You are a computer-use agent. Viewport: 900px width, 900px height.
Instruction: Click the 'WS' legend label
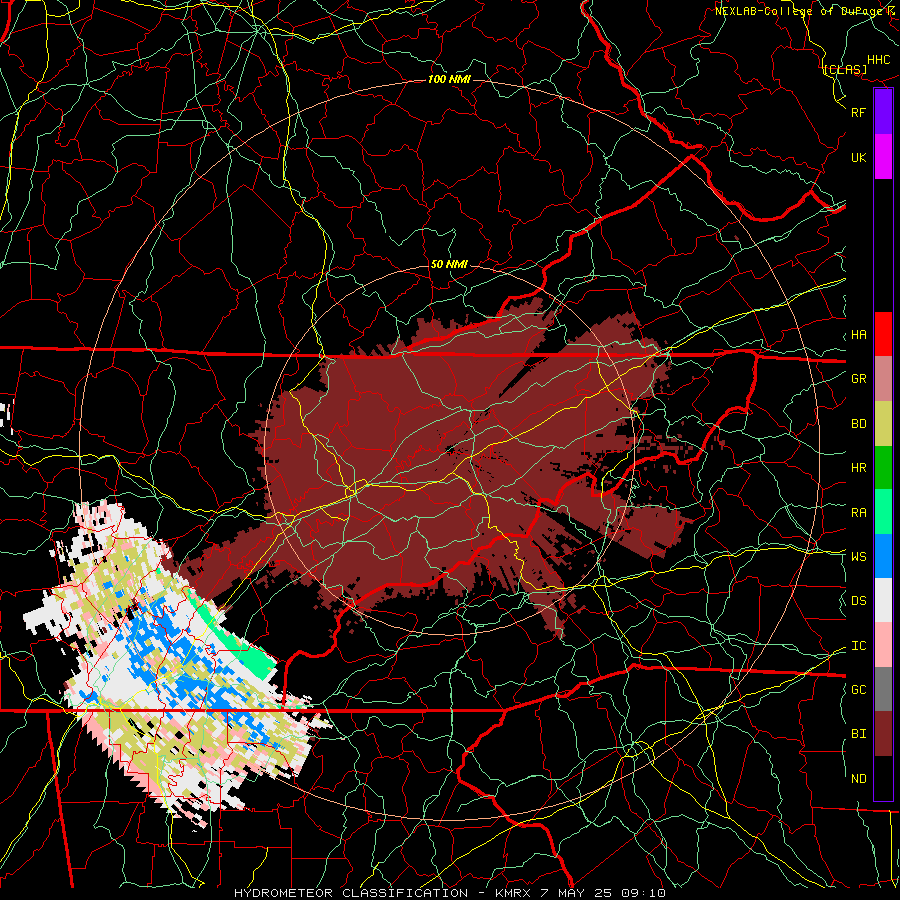(859, 556)
